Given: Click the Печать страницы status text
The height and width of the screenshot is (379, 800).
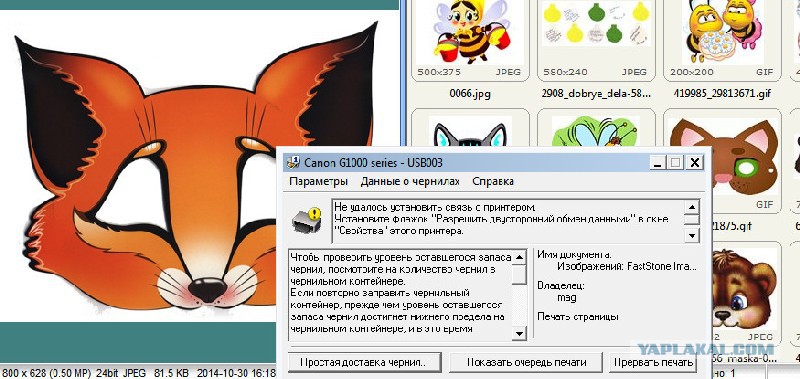Looking at the screenshot, I should pyautogui.click(x=578, y=317).
